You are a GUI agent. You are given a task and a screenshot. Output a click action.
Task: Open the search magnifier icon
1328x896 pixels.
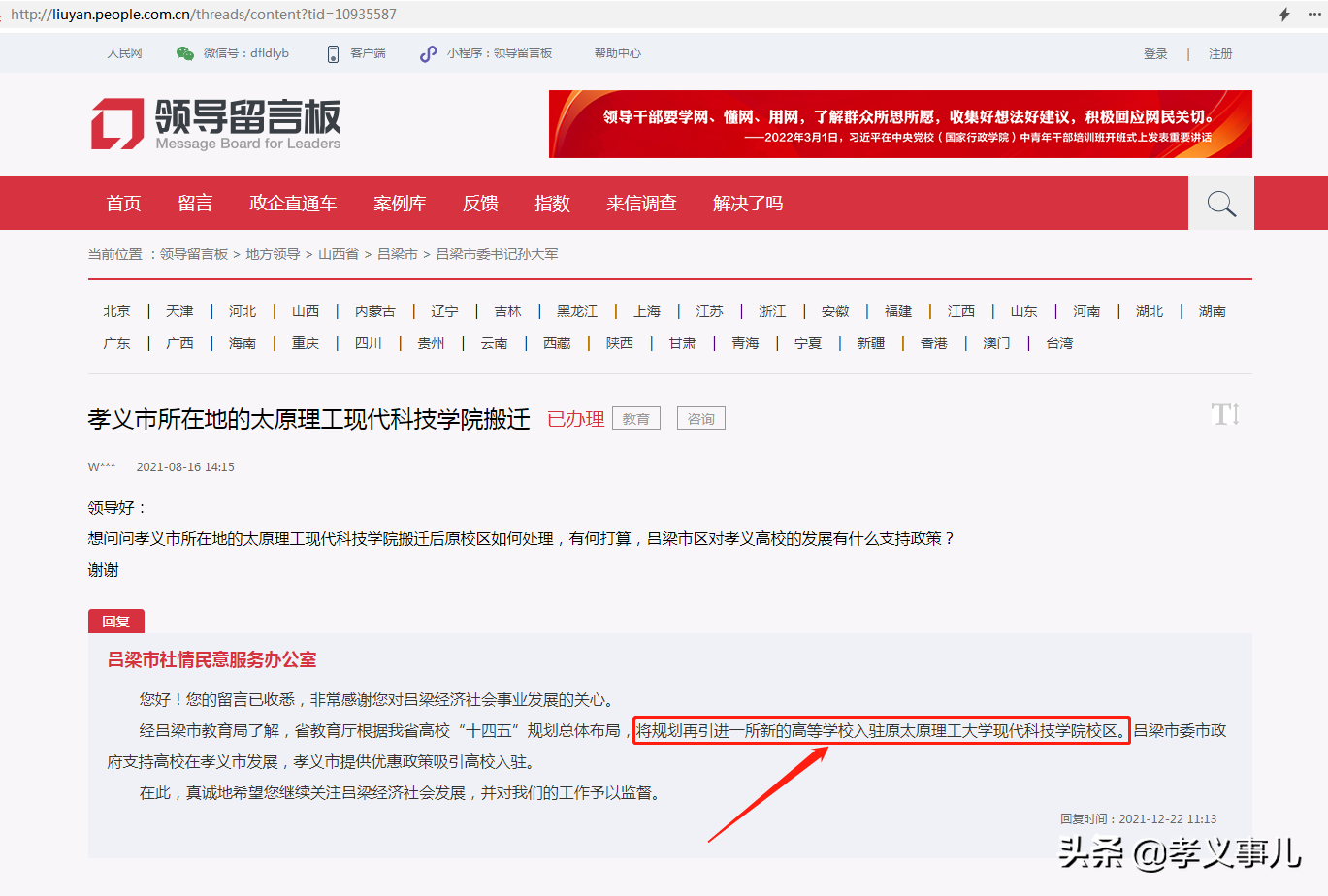[x=1221, y=204]
